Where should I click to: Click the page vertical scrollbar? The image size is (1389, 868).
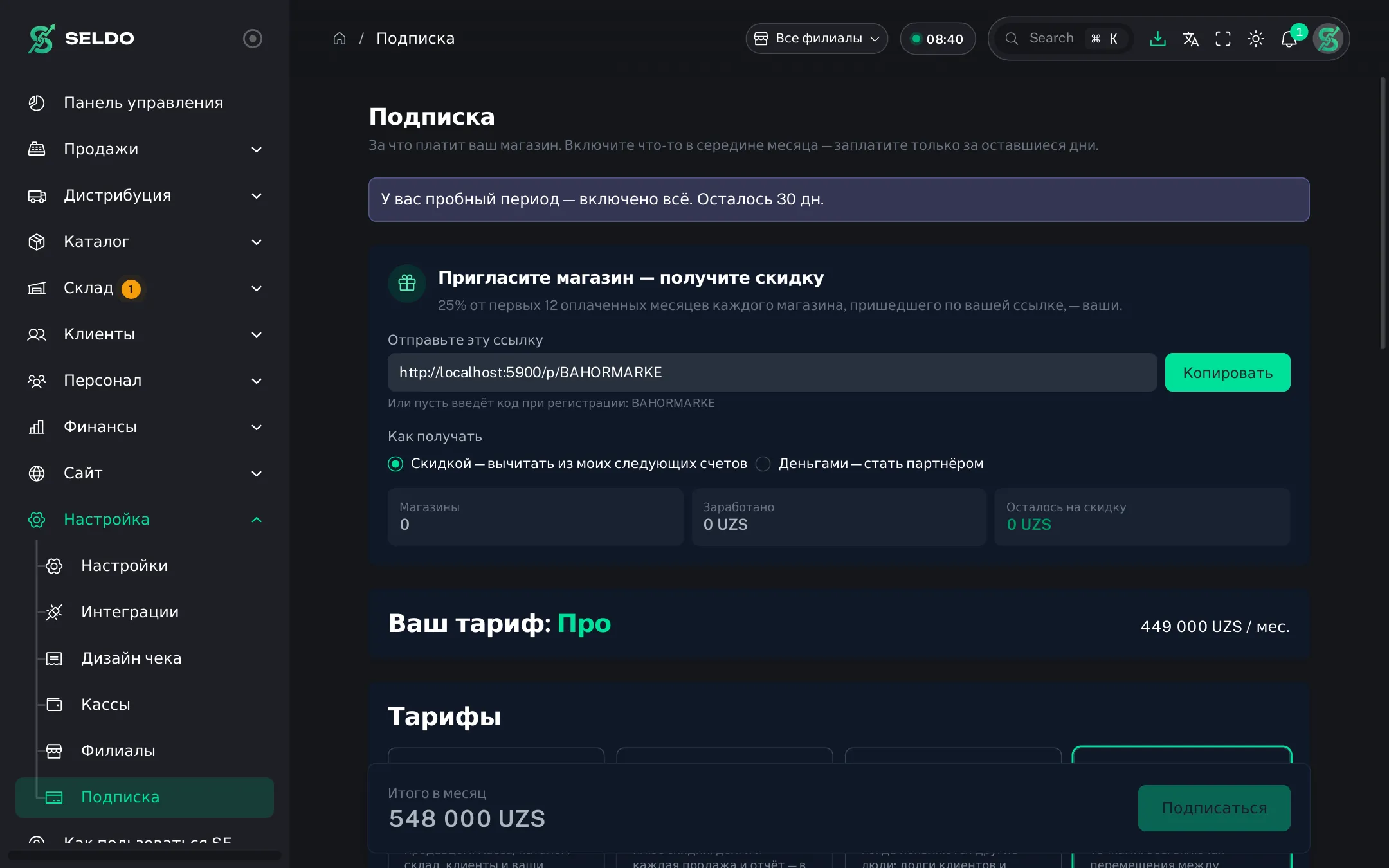tap(1383, 212)
